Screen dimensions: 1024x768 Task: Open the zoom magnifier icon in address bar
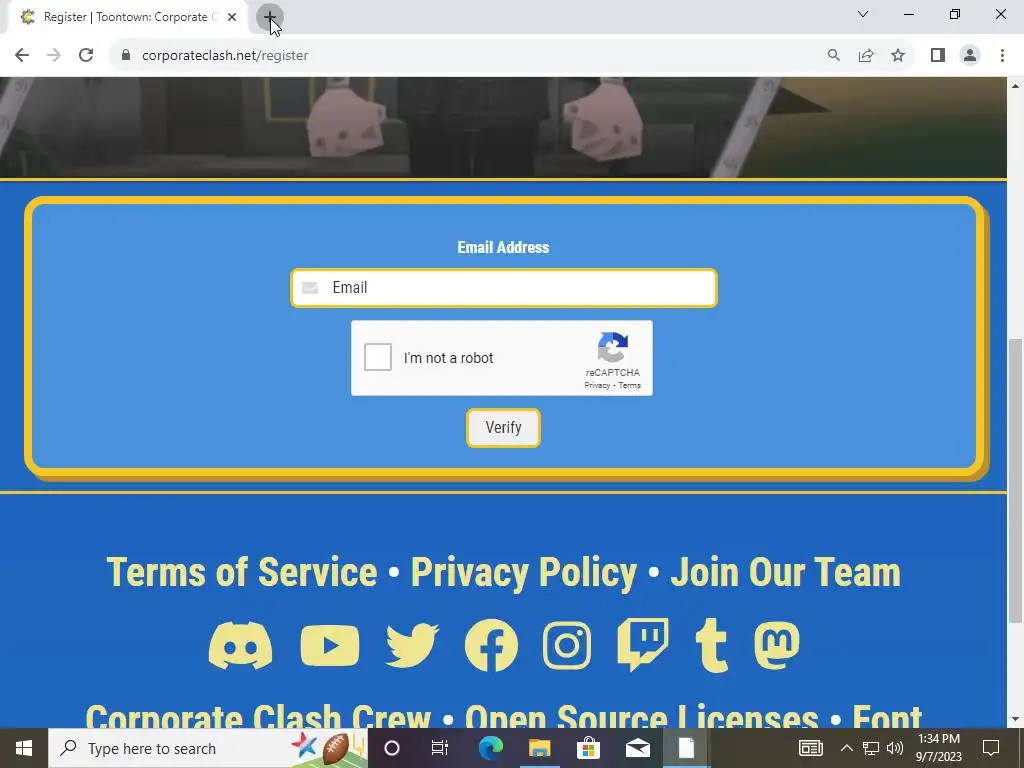[833, 56]
